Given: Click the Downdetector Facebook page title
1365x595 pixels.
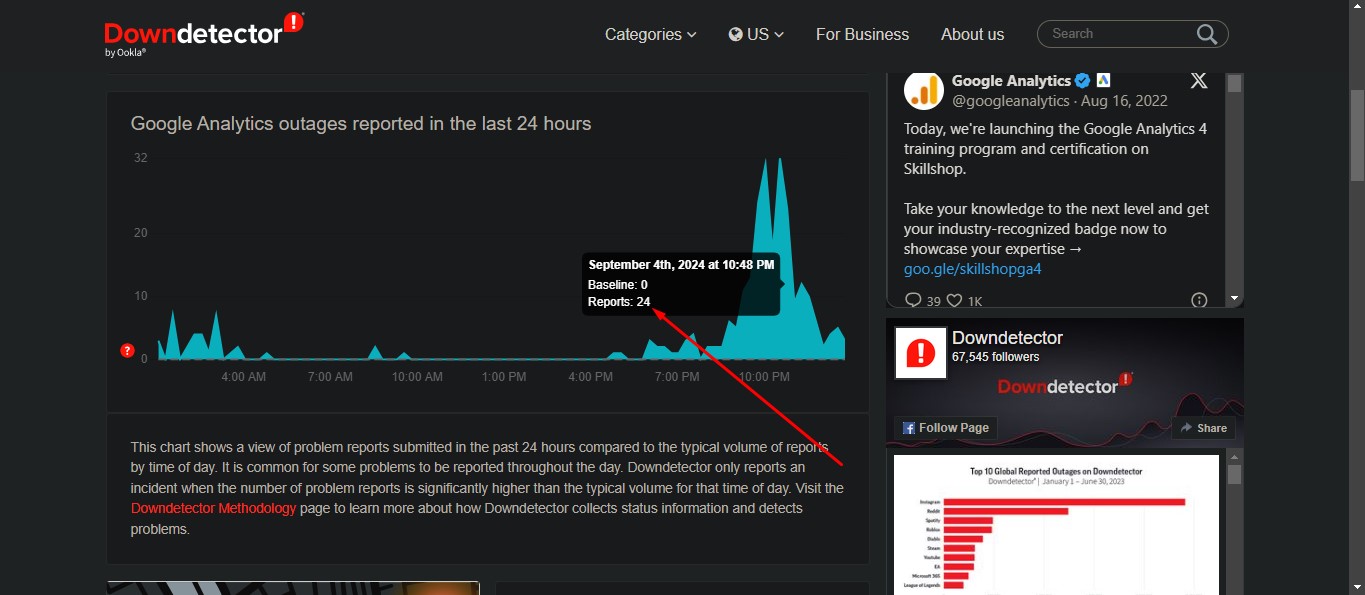Looking at the screenshot, I should coord(1007,338).
